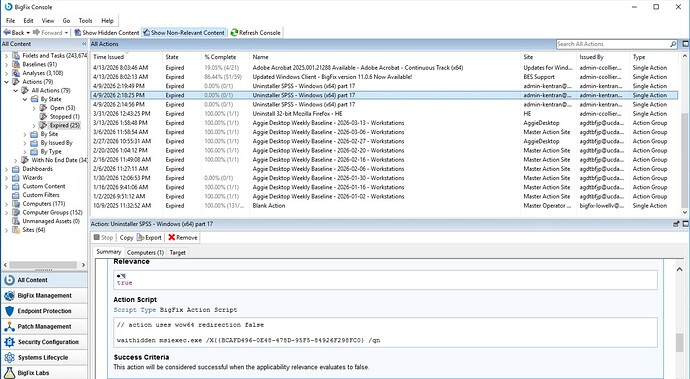Image resolution: width=690 pixels, height=379 pixels.
Task: Select the Blank Action row
Action: [384, 206]
